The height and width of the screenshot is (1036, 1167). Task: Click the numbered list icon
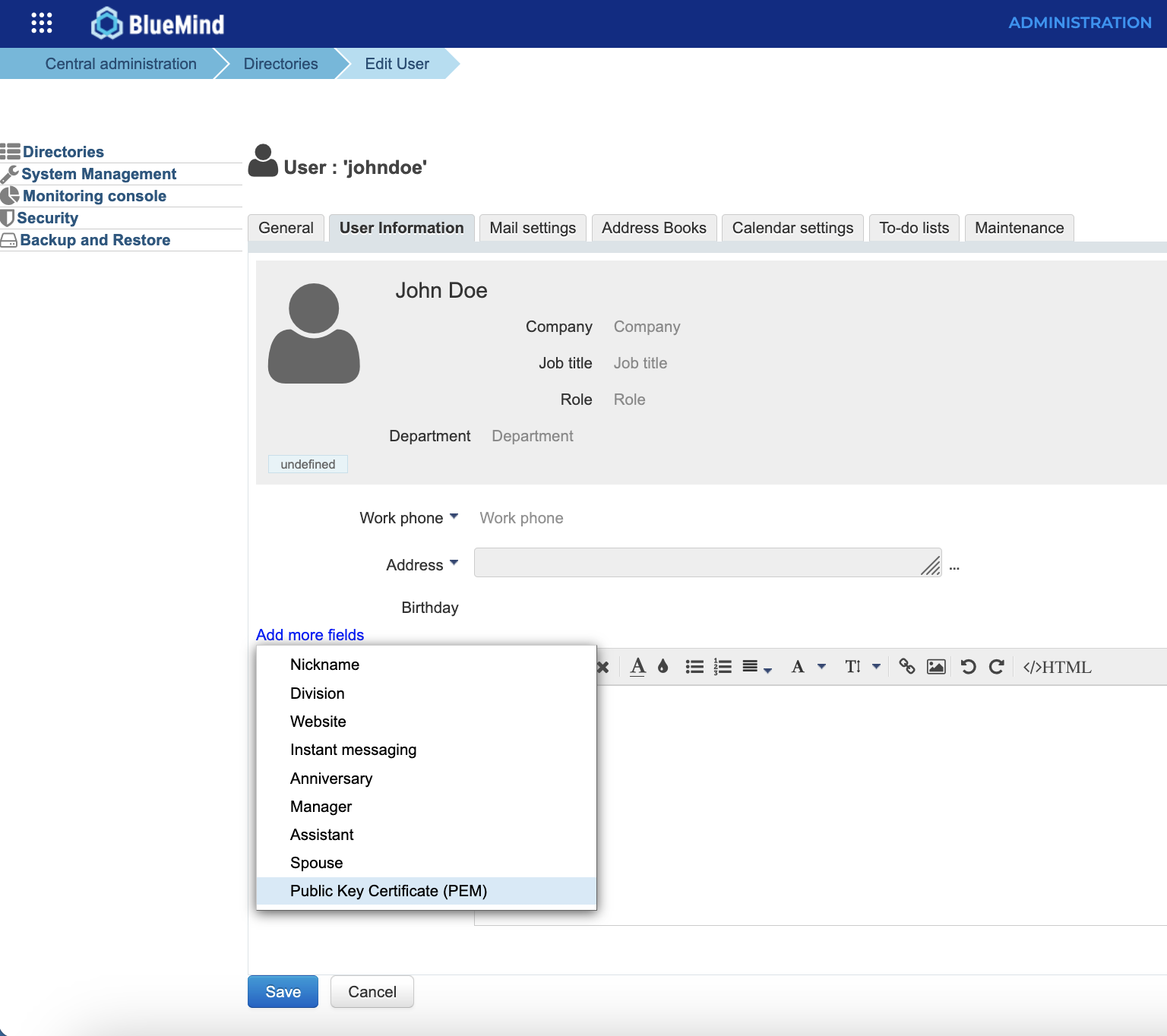(x=723, y=667)
